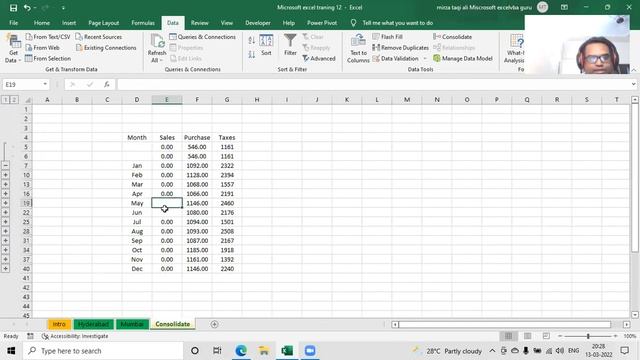Open Microsoft Edge from taskbar
The width and height of the screenshot is (640, 360).
pyautogui.click(x=241, y=351)
